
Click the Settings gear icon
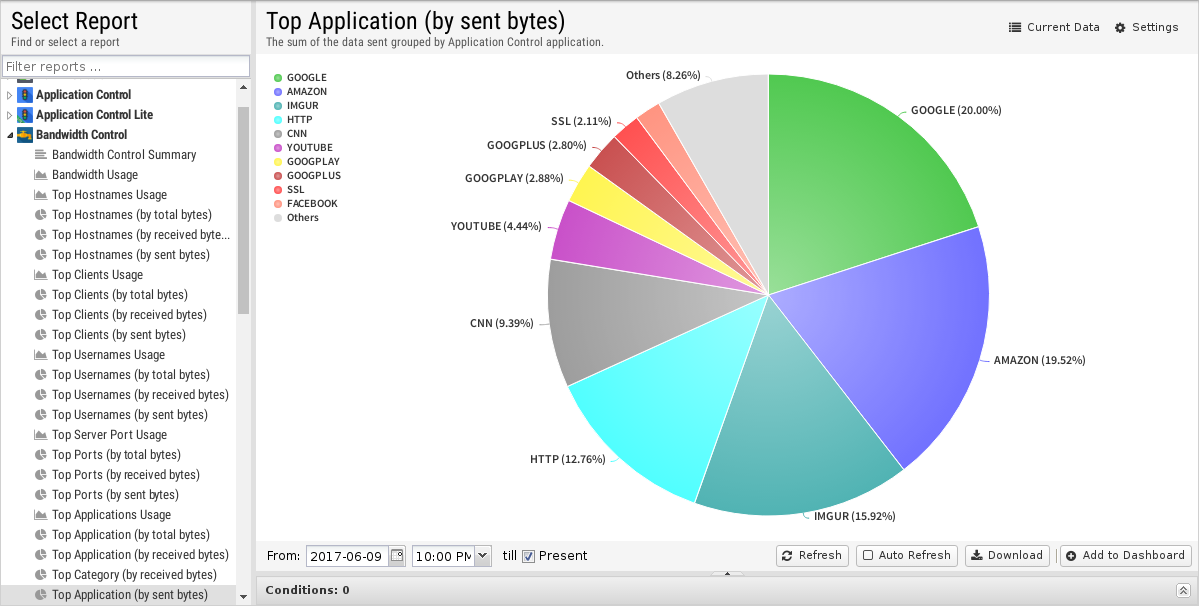[x=1120, y=28]
